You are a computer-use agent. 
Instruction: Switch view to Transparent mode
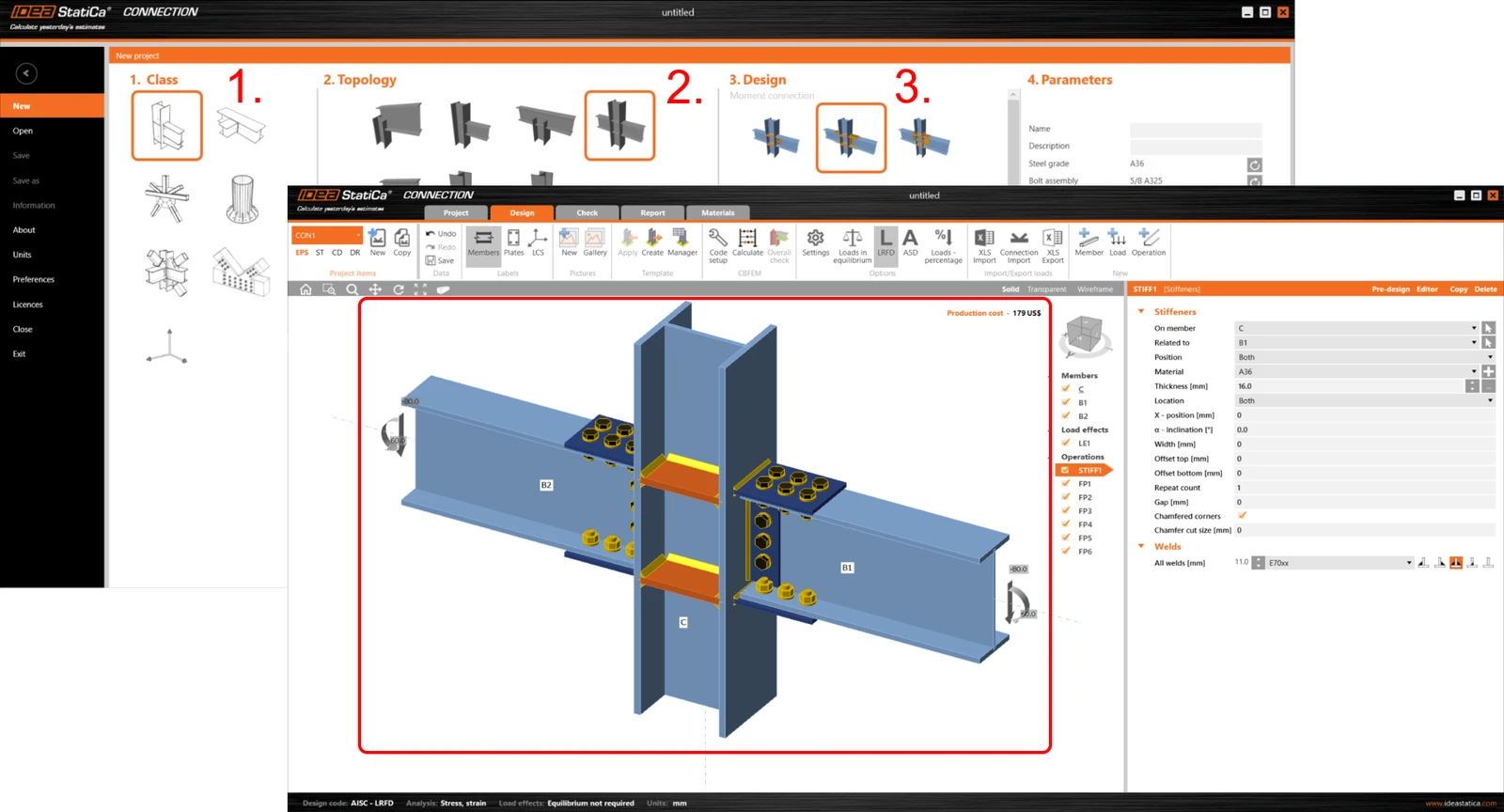[x=1046, y=289]
